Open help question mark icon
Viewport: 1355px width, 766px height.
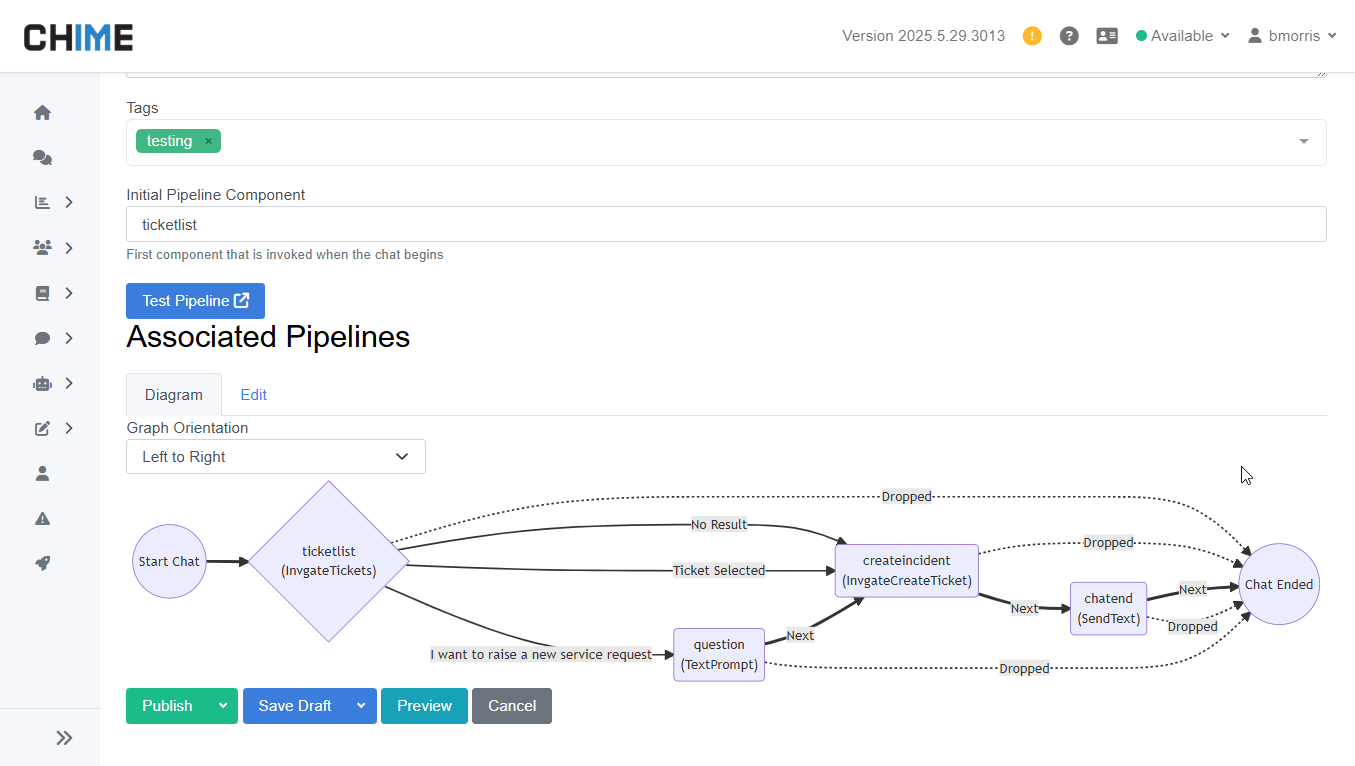pos(1069,36)
